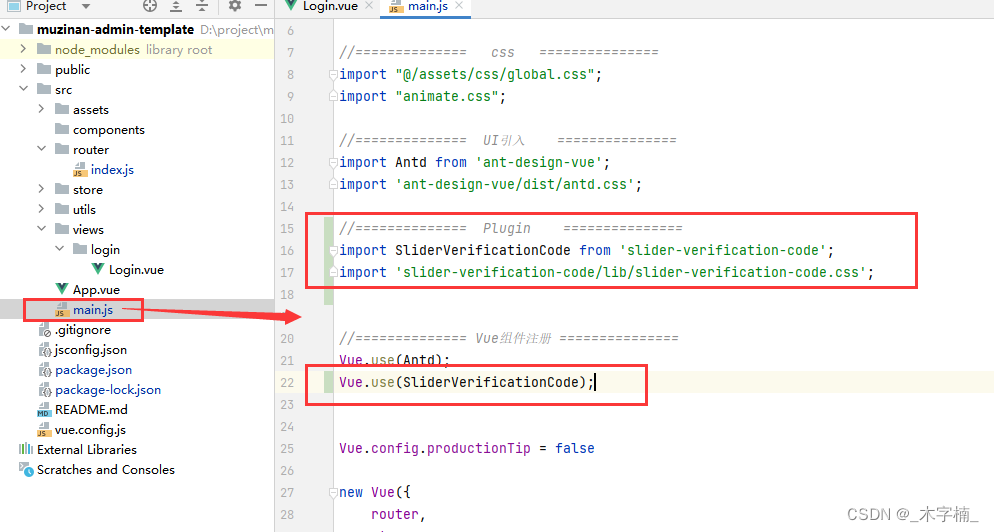Viewport: 994px width, 532px height.
Task: Click the Vue icon beside App.vue
Action: click(x=62, y=289)
